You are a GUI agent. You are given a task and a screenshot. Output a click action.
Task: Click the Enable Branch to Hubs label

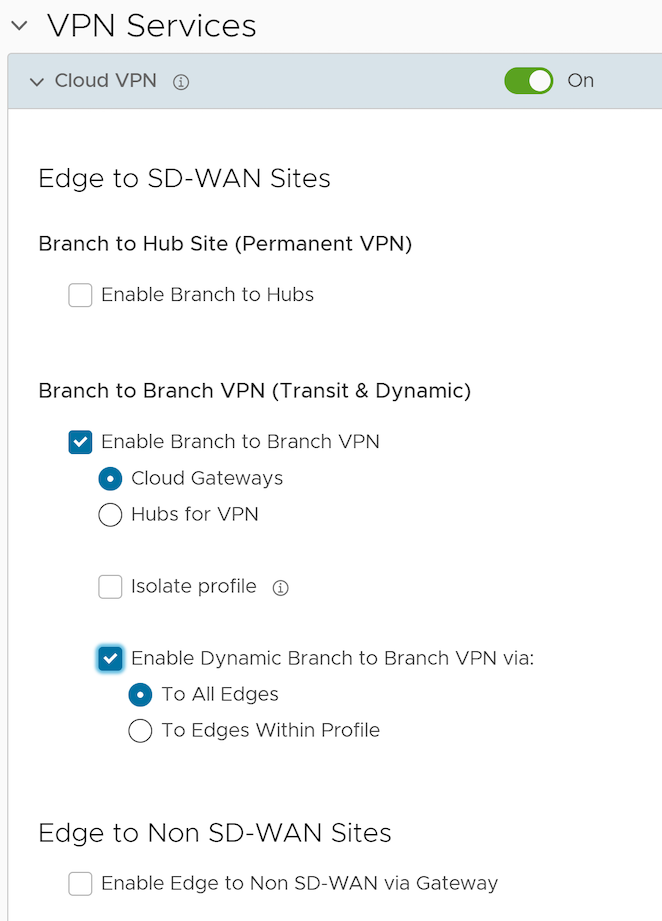point(208,295)
